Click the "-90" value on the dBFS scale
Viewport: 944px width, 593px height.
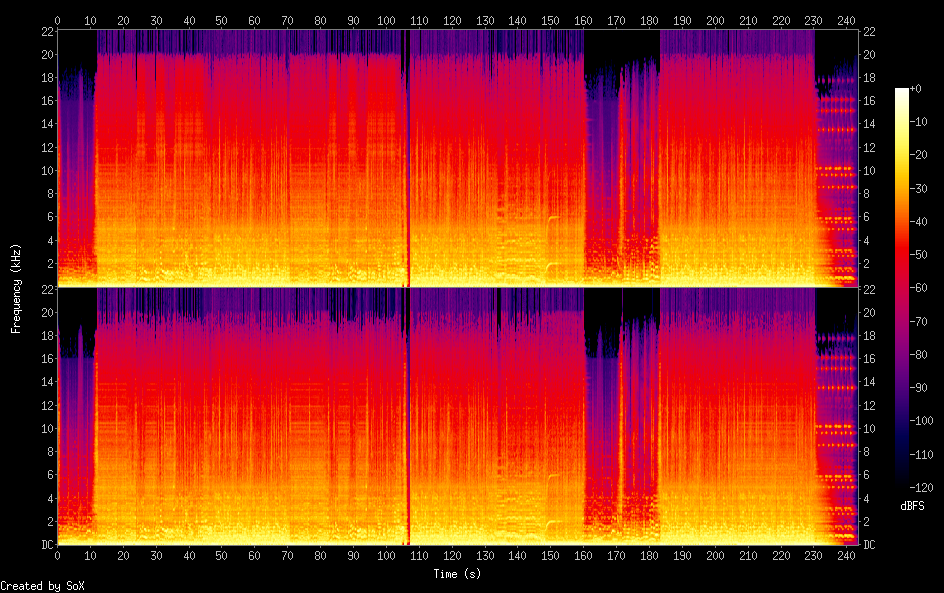(x=919, y=388)
